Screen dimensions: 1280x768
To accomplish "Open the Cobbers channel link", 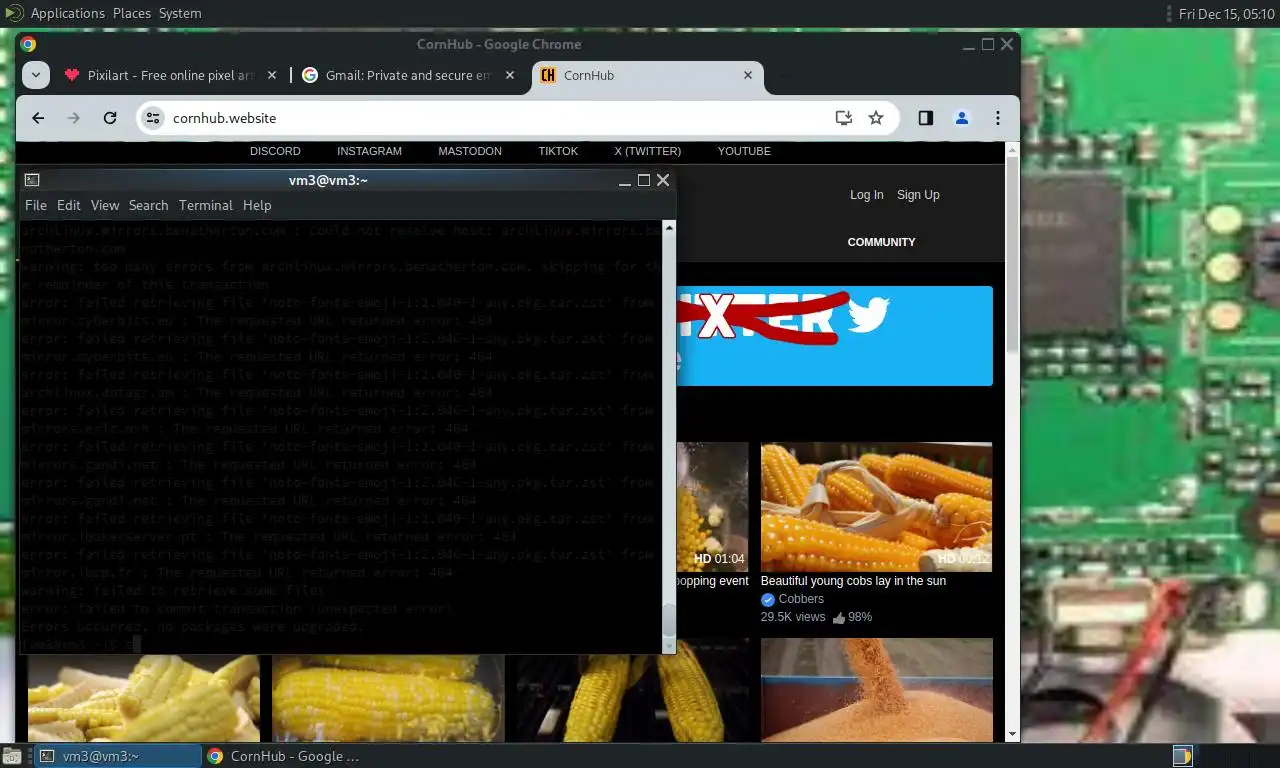I will point(801,599).
